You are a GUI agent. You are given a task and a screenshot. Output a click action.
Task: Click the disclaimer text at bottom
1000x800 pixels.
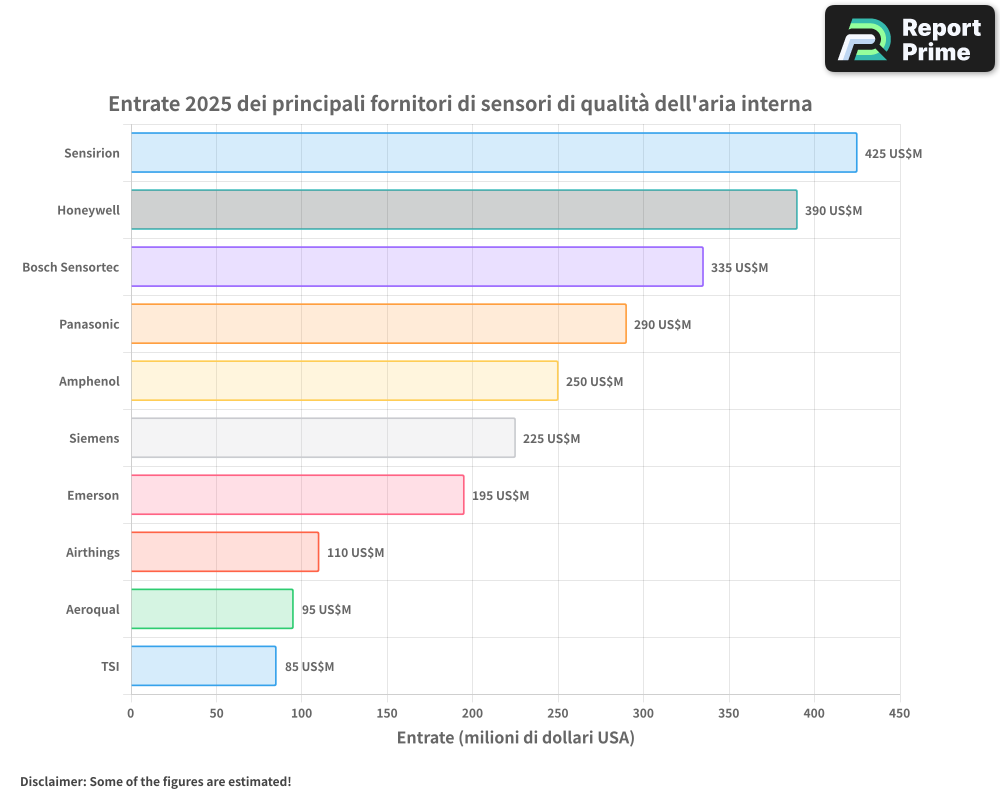[x=156, y=782]
